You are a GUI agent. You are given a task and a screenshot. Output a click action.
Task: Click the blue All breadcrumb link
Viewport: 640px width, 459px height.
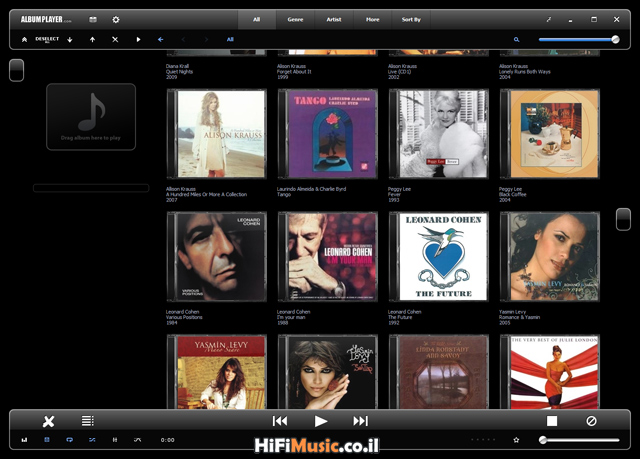[230, 40]
